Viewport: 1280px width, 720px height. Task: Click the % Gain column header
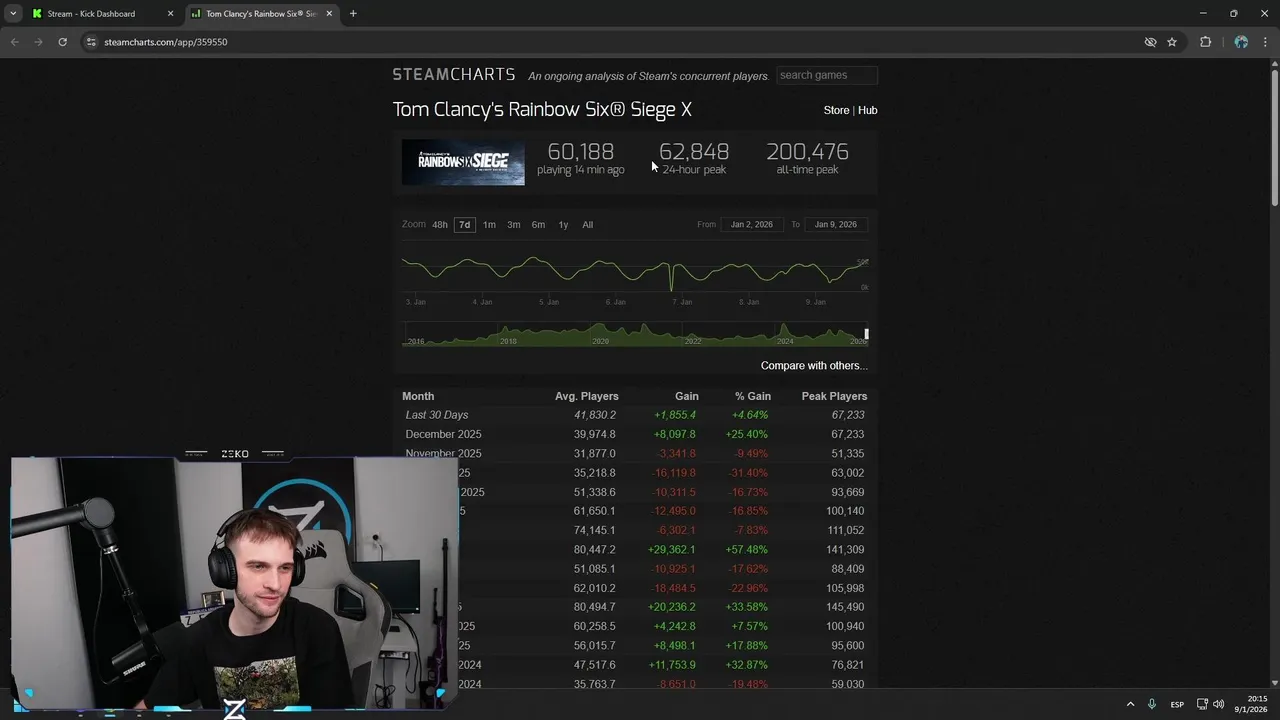click(x=753, y=397)
